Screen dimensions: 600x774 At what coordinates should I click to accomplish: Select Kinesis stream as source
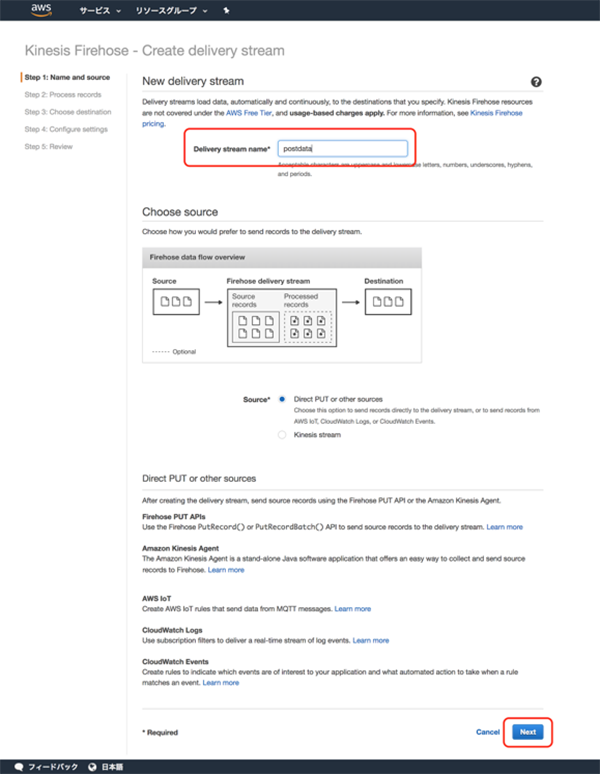click(283, 435)
